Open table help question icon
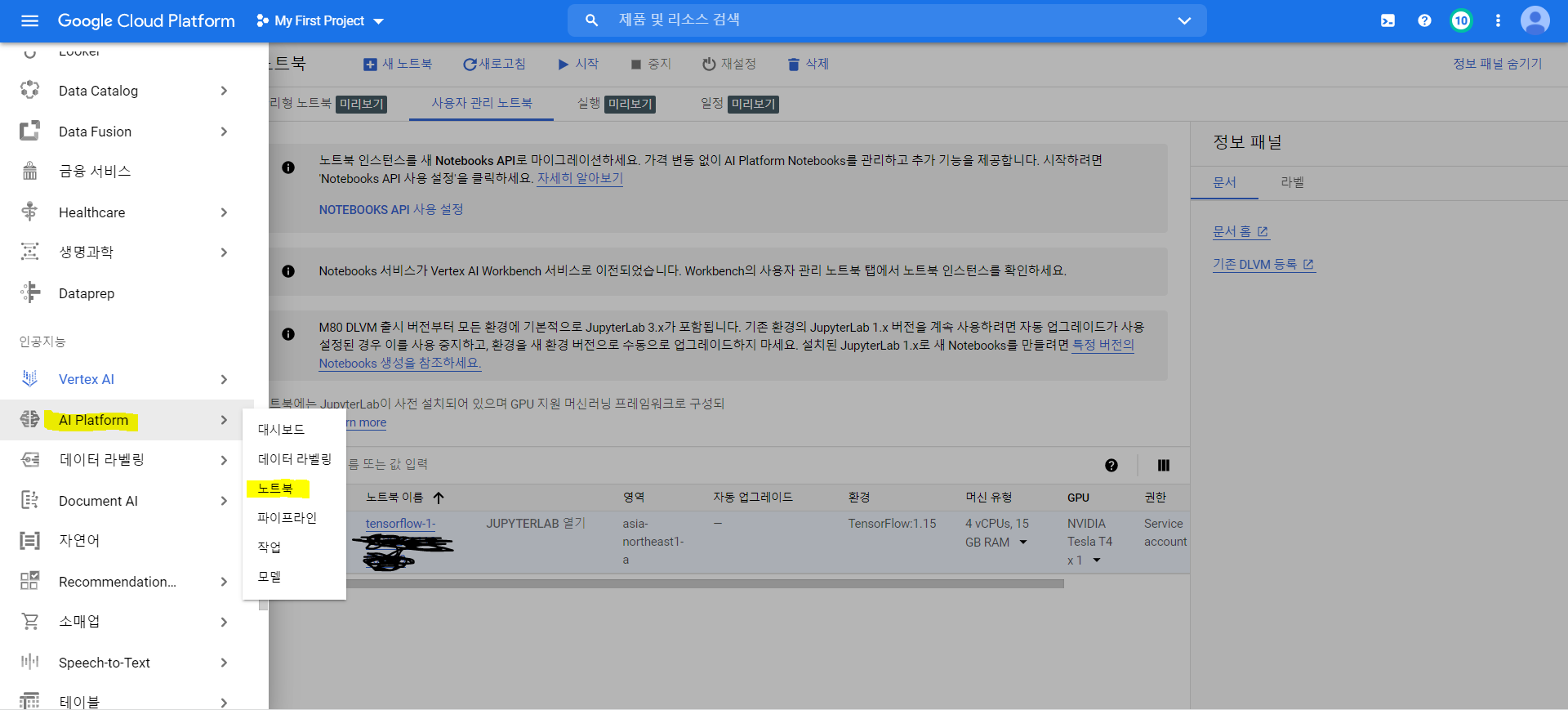This screenshot has width=1568, height=710. (x=1111, y=466)
